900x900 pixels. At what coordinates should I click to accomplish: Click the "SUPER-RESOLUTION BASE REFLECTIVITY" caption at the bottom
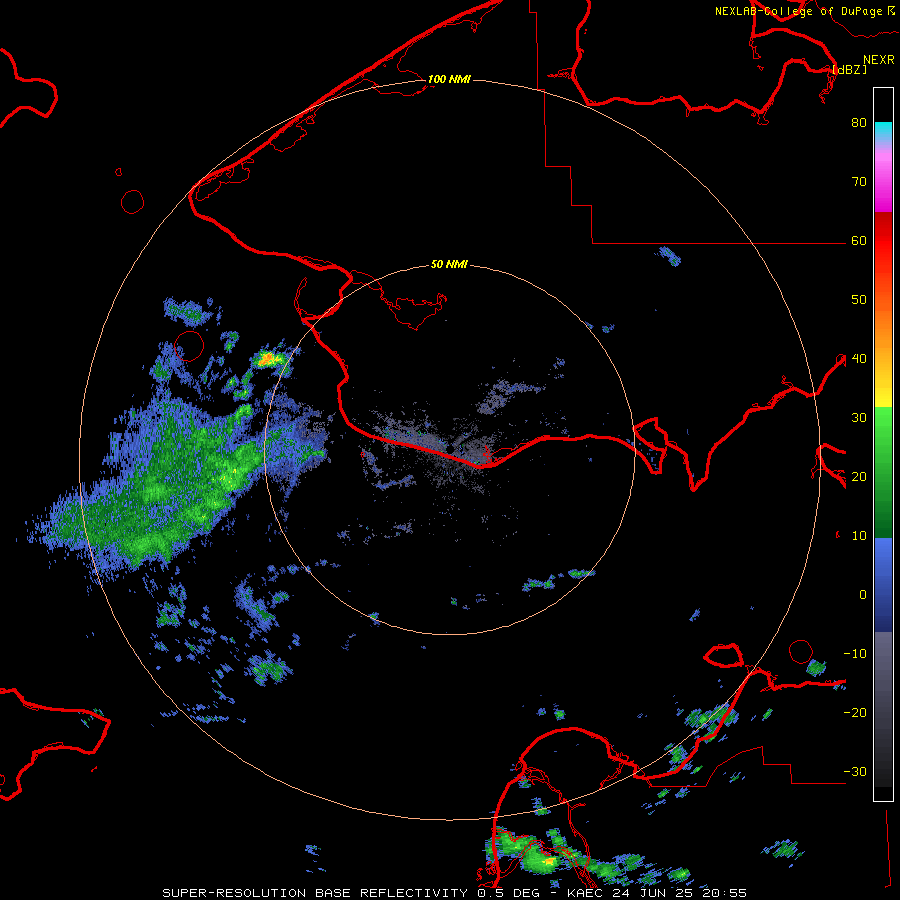click(x=315, y=893)
